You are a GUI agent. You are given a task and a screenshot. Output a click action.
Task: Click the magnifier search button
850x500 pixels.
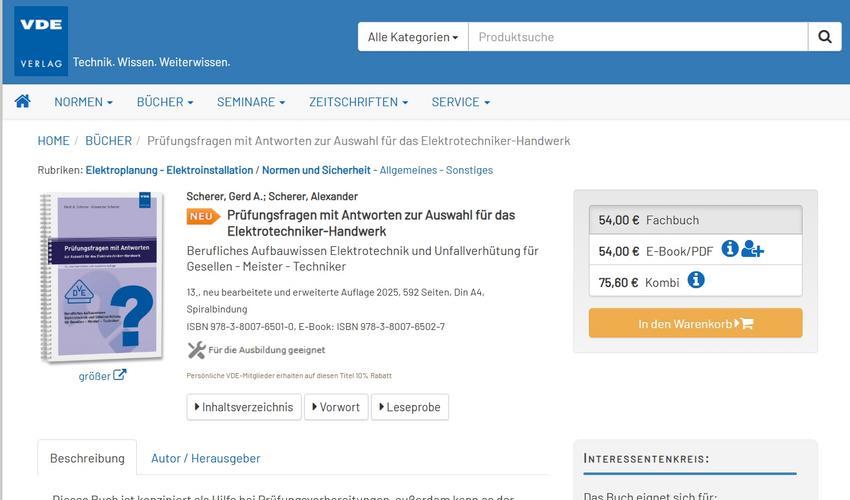click(x=825, y=37)
